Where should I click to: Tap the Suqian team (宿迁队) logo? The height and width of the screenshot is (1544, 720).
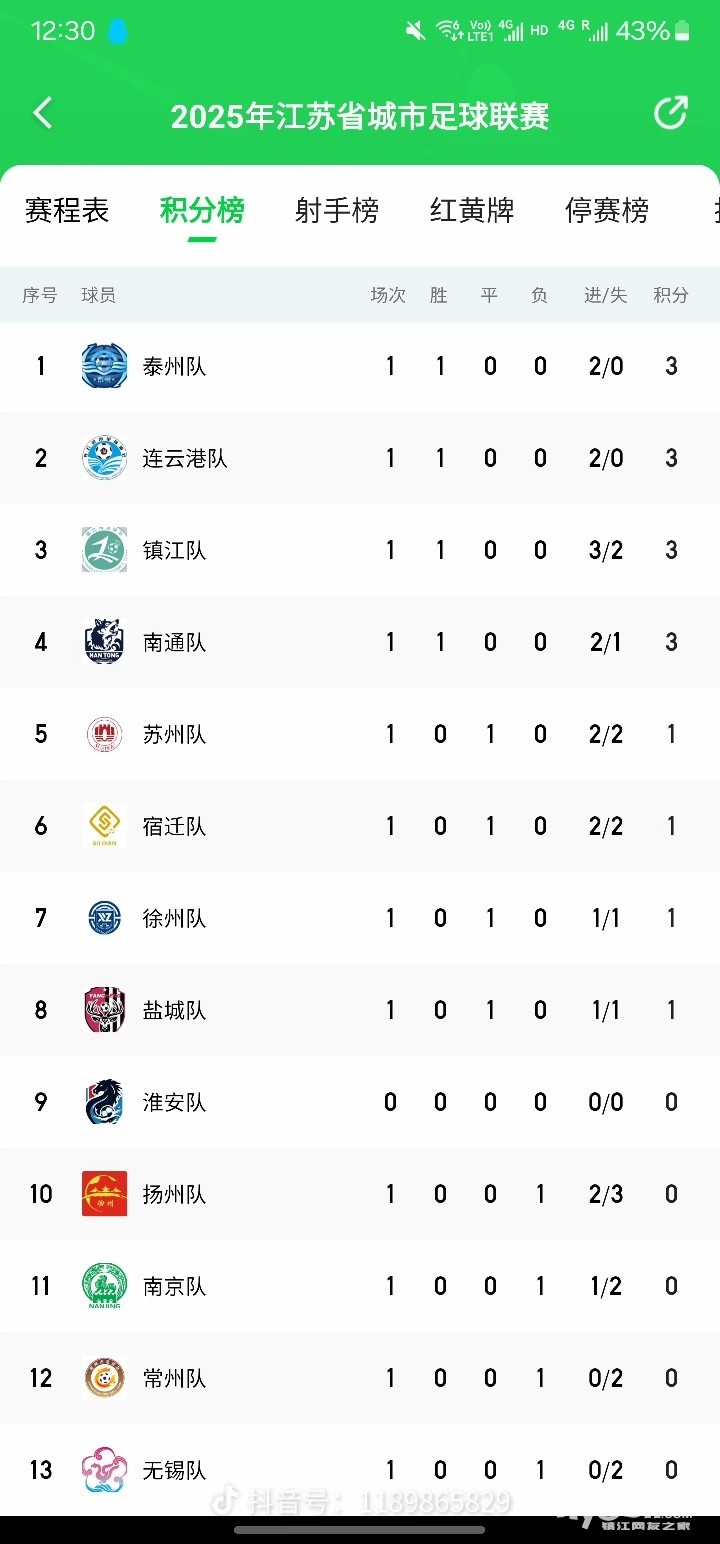(104, 826)
